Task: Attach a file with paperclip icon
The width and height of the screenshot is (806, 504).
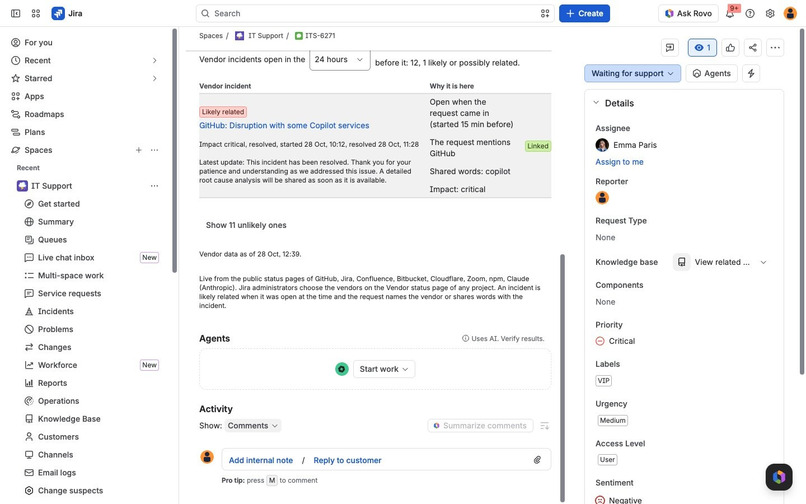Action: click(537, 460)
